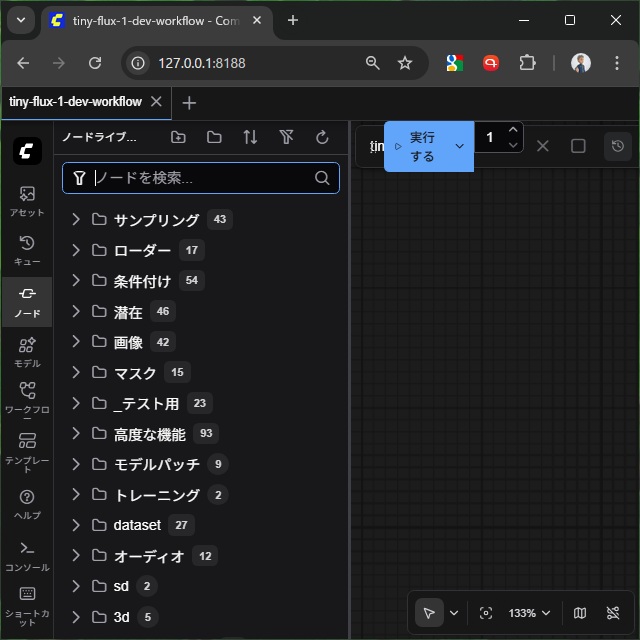
Task: Toggle the queue history button at top right
Action: pyautogui.click(x=617, y=146)
